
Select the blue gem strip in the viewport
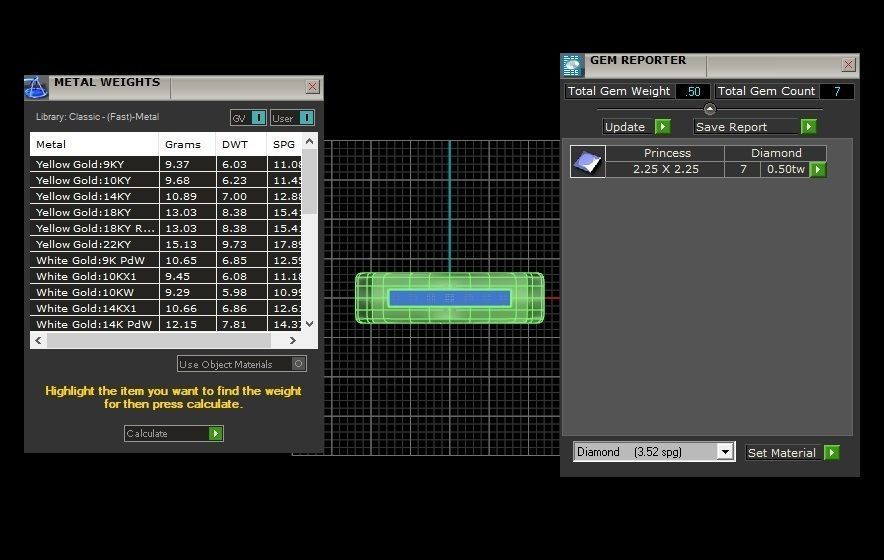(450, 298)
